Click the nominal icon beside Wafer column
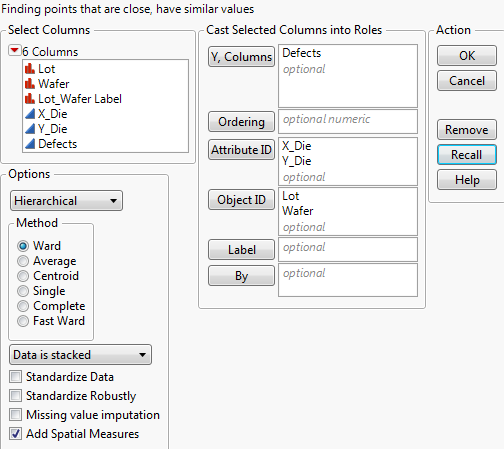This screenshot has height=449, width=504. click(30, 84)
